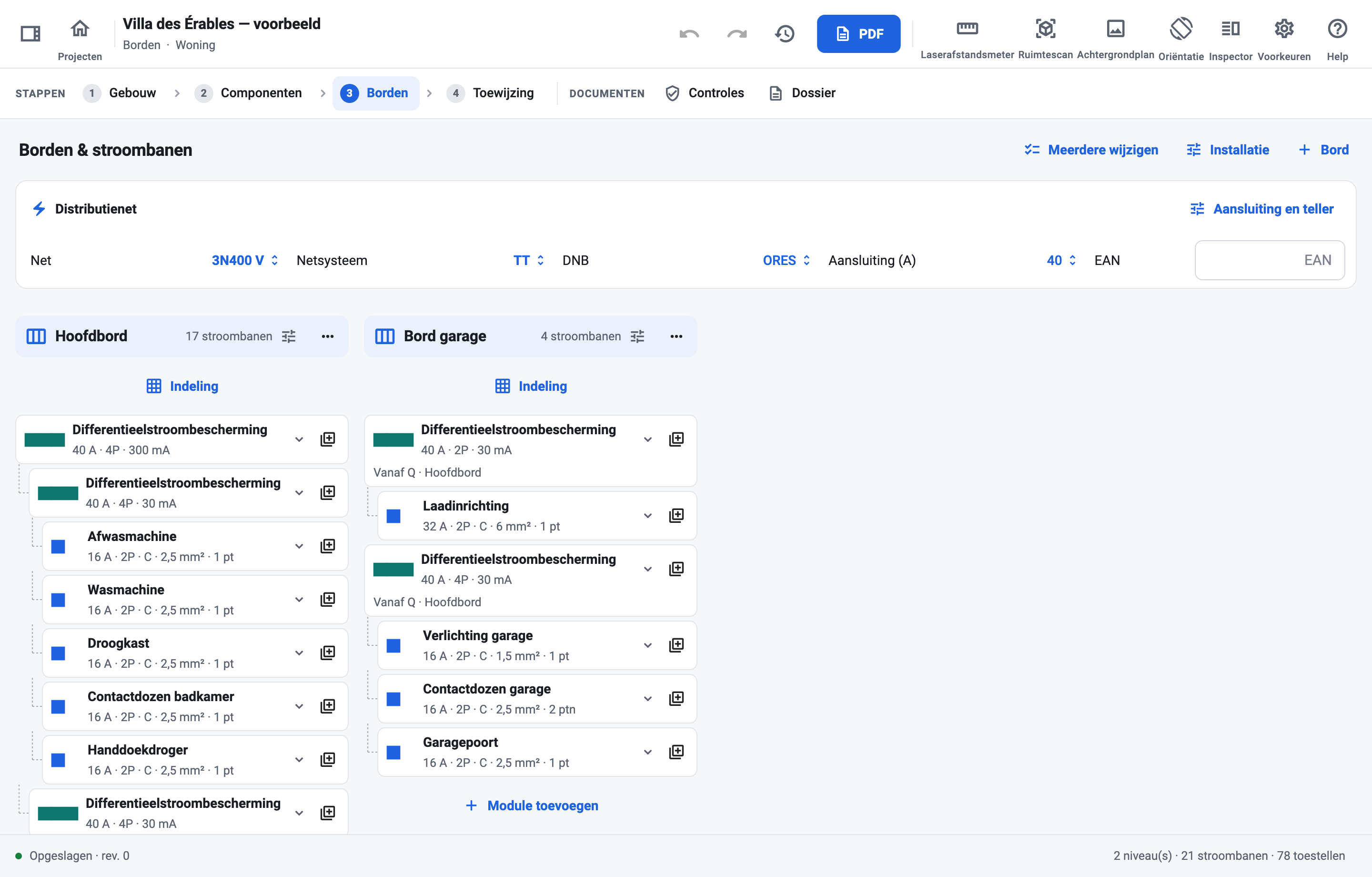Open the Dossier document tab
Viewport: 1372px width, 877px height.
(802, 93)
